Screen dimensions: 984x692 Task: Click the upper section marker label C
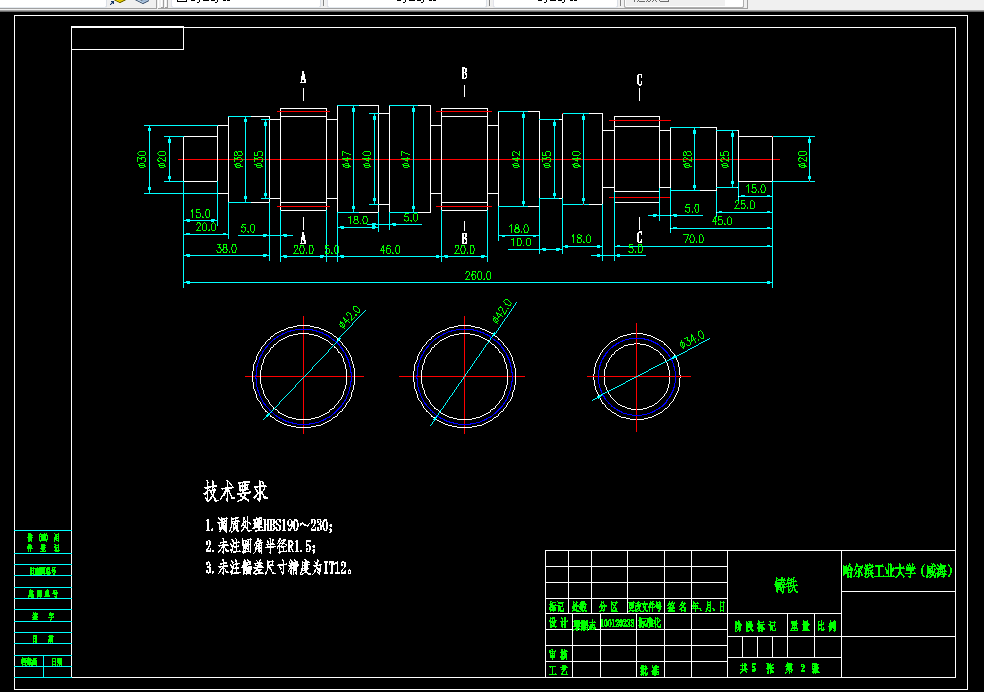[x=639, y=80]
